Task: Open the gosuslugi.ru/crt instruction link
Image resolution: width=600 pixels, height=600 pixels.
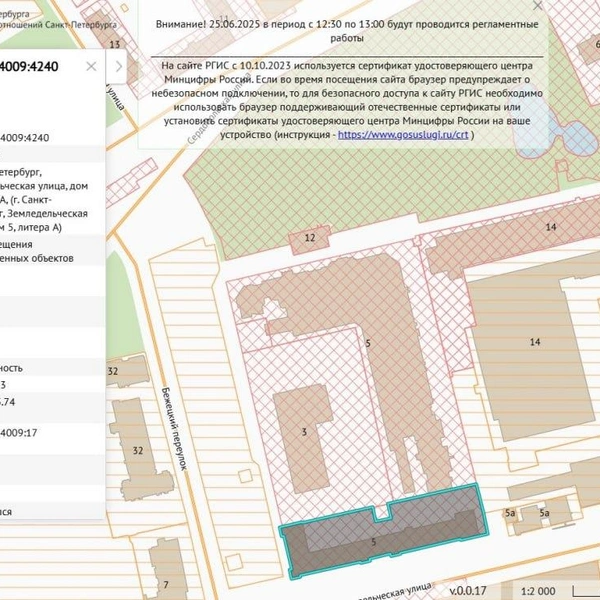Action: (x=403, y=135)
